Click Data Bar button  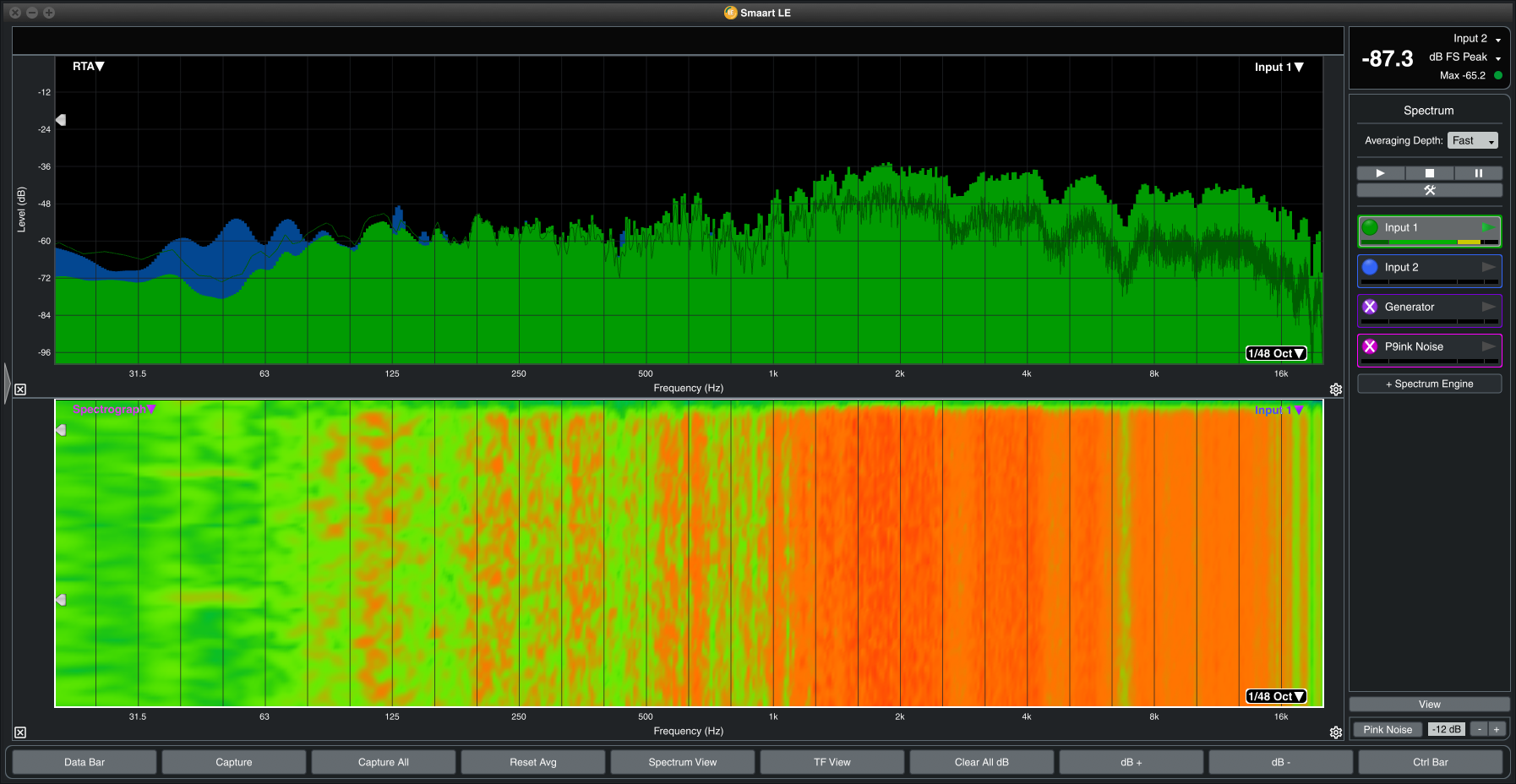85,762
